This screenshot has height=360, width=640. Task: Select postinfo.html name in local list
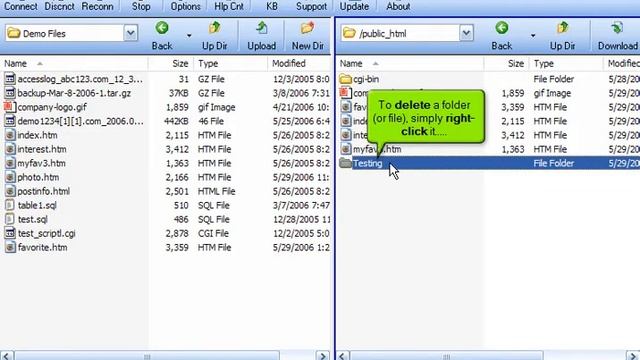pyautogui.click(x=44, y=191)
